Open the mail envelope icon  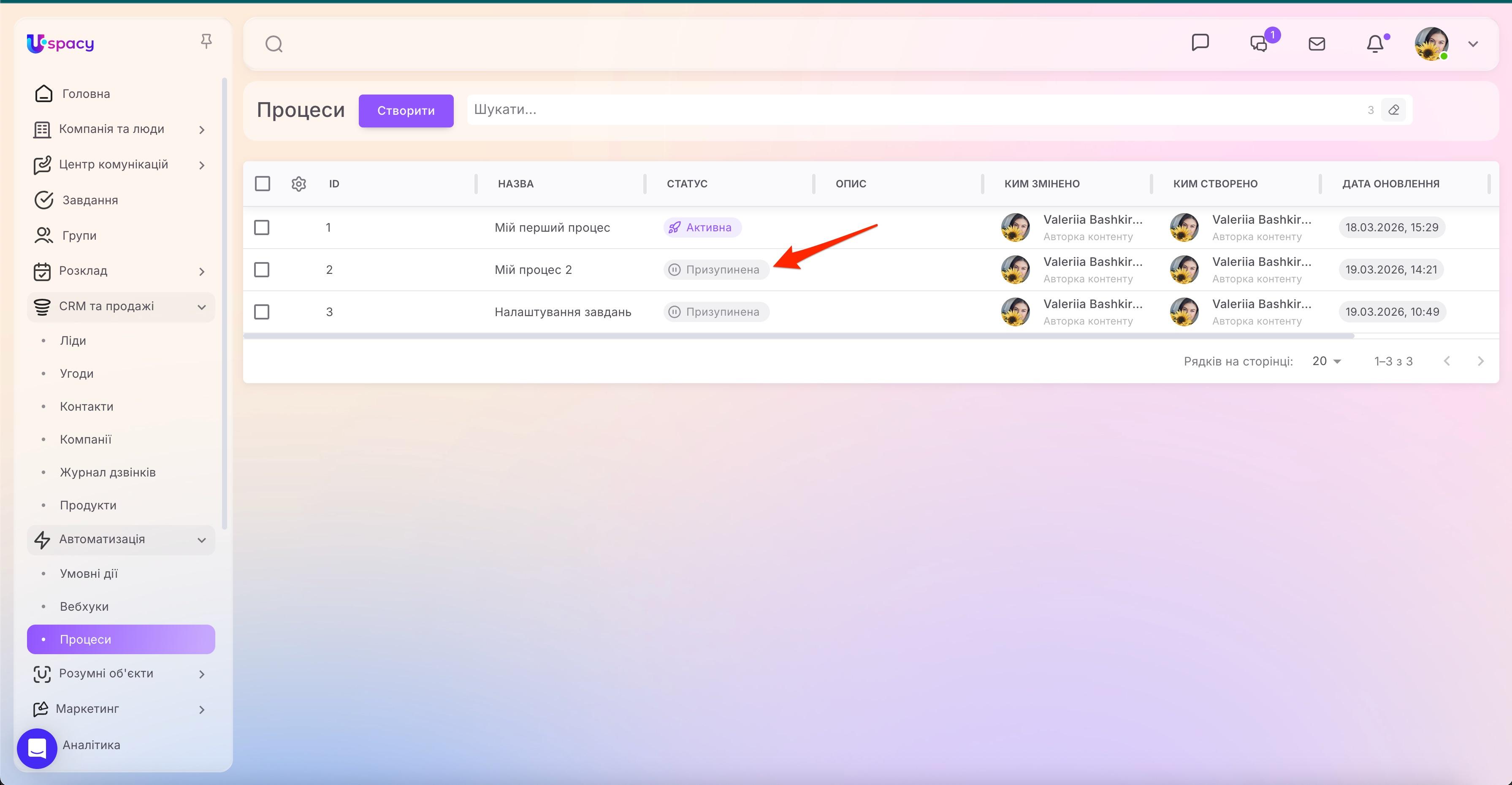click(x=1317, y=44)
